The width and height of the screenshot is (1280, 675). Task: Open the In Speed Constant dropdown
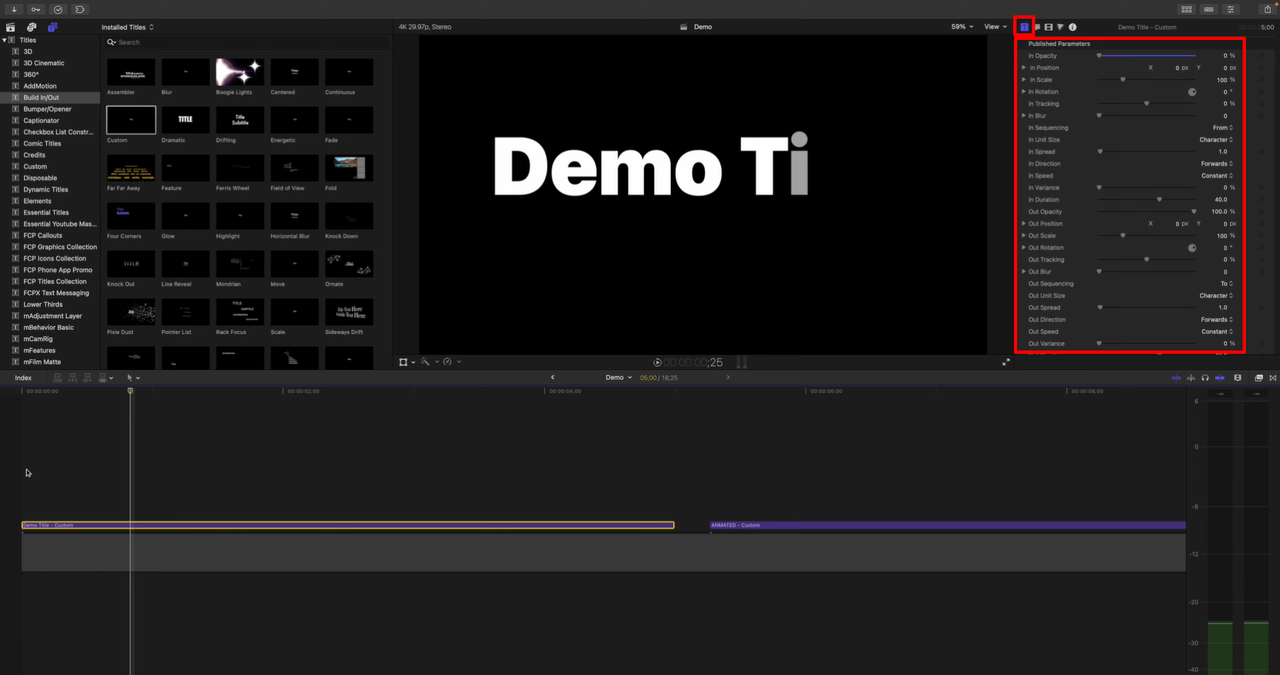[x=1217, y=176]
